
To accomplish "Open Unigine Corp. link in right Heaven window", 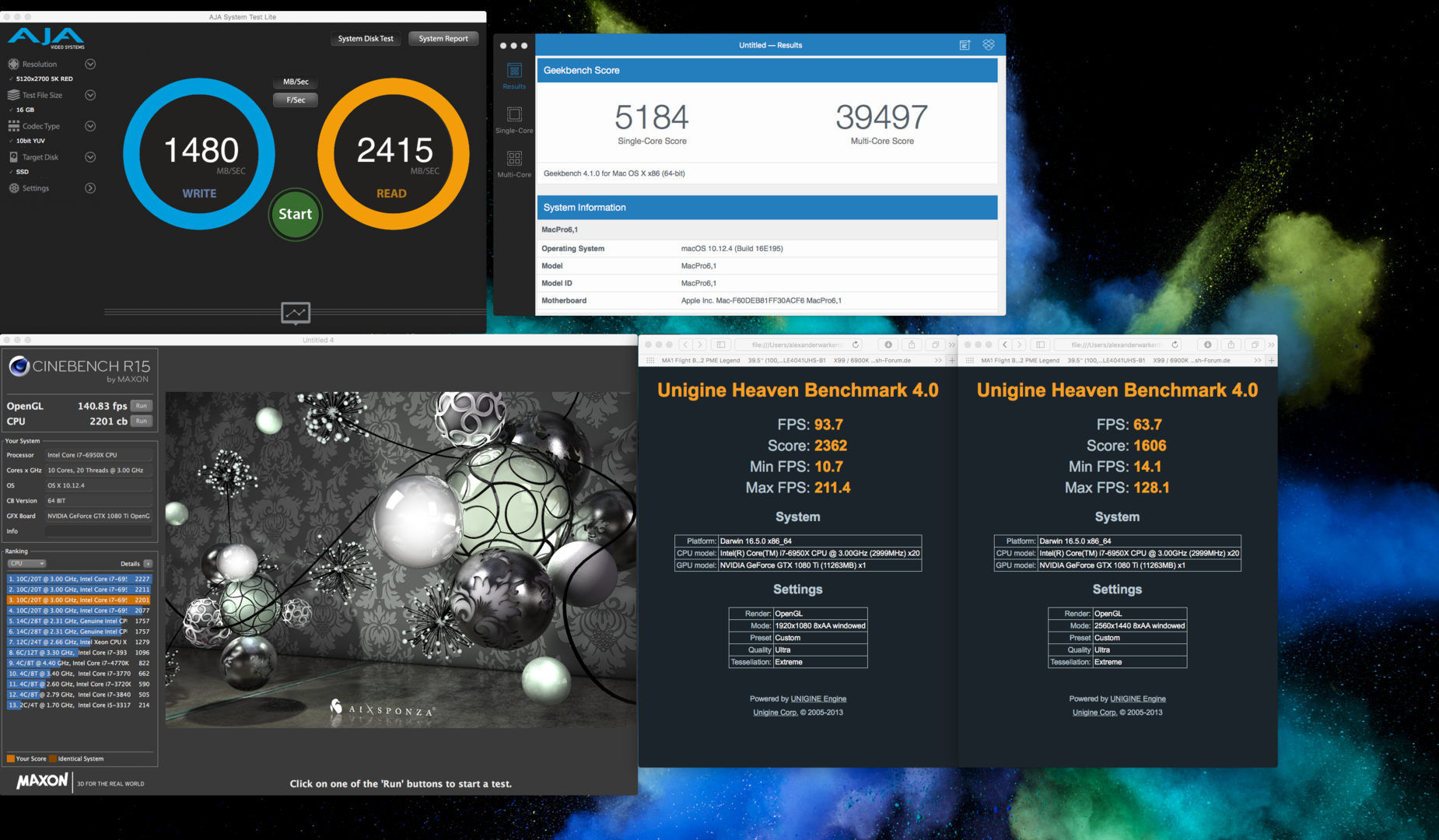I will point(1094,712).
